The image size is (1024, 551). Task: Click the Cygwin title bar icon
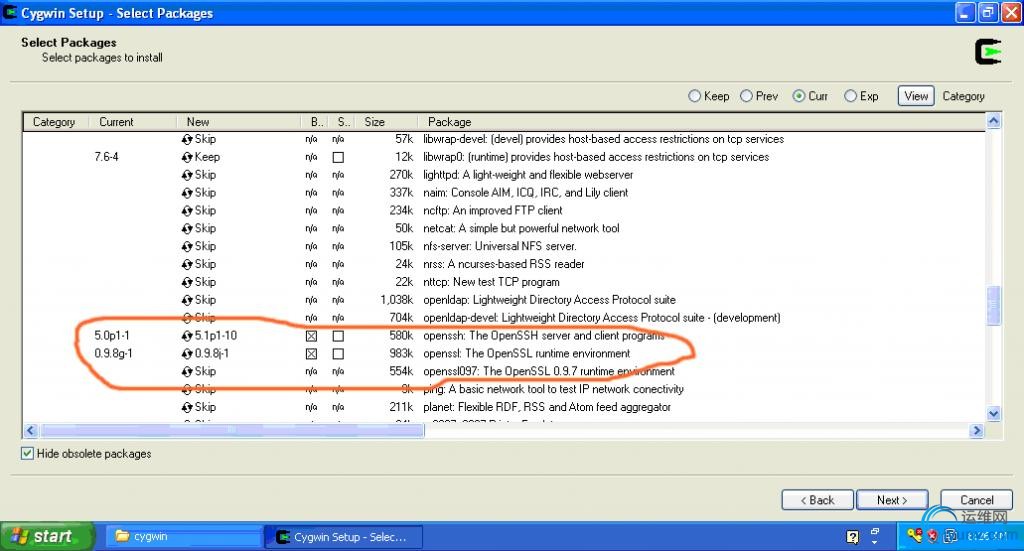point(10,12)
